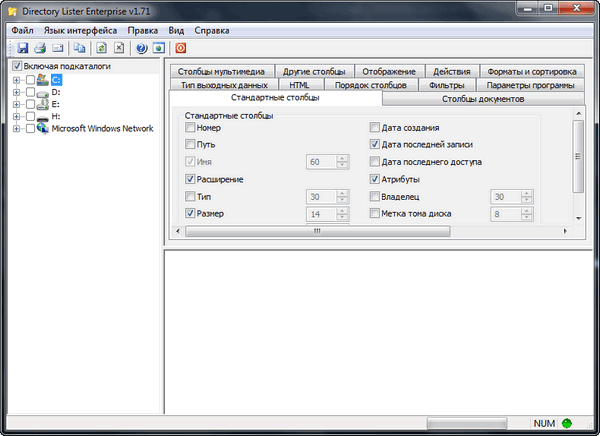The width and height of the screenshot is (600, 436).
Task: Enable the "Номер" column checkbox
Action: 190,127
